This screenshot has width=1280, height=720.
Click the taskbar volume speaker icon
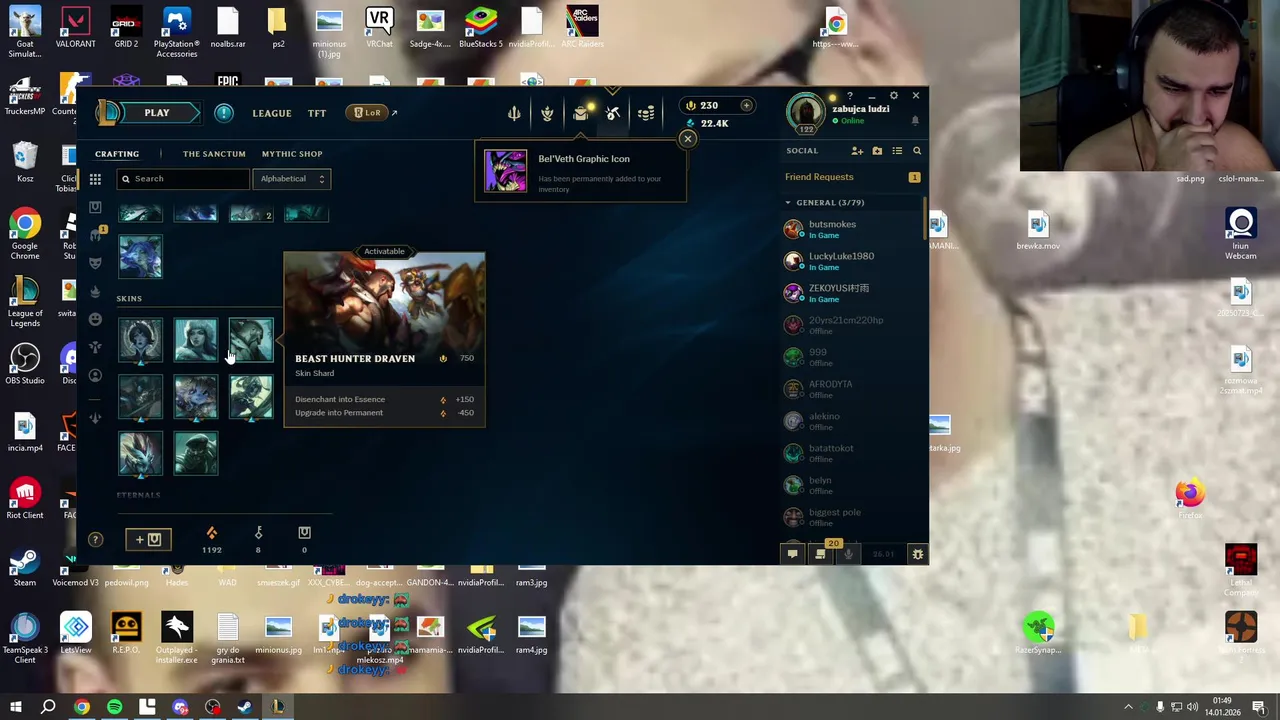[1192, 707]
